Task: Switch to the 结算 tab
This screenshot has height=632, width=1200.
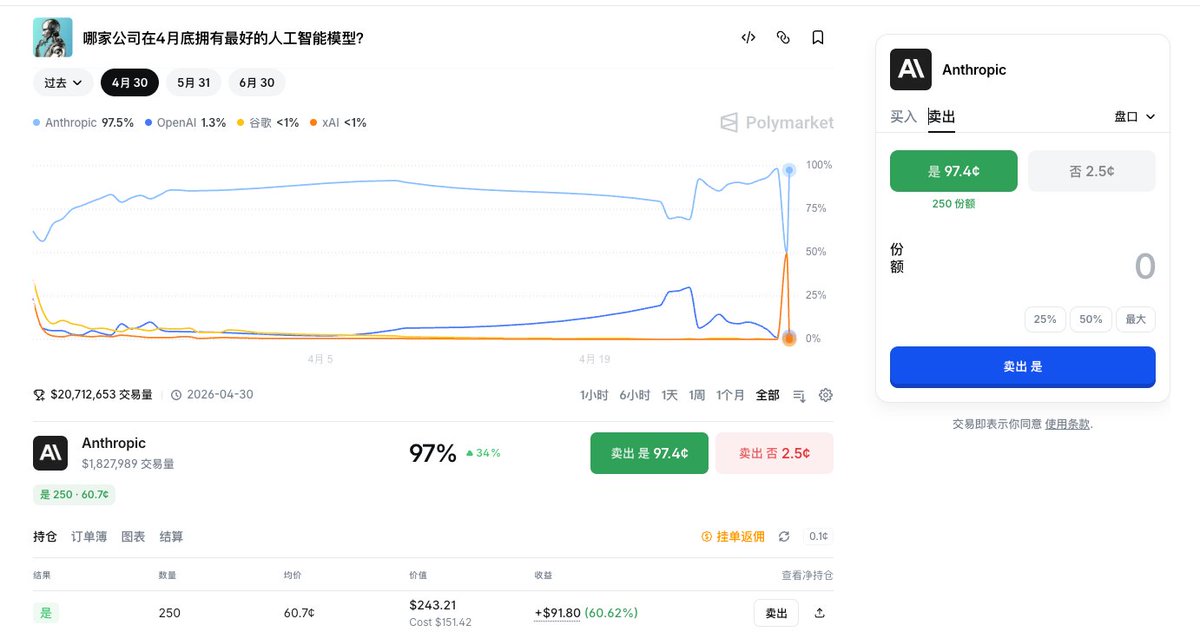Action: tap(172, 537)
